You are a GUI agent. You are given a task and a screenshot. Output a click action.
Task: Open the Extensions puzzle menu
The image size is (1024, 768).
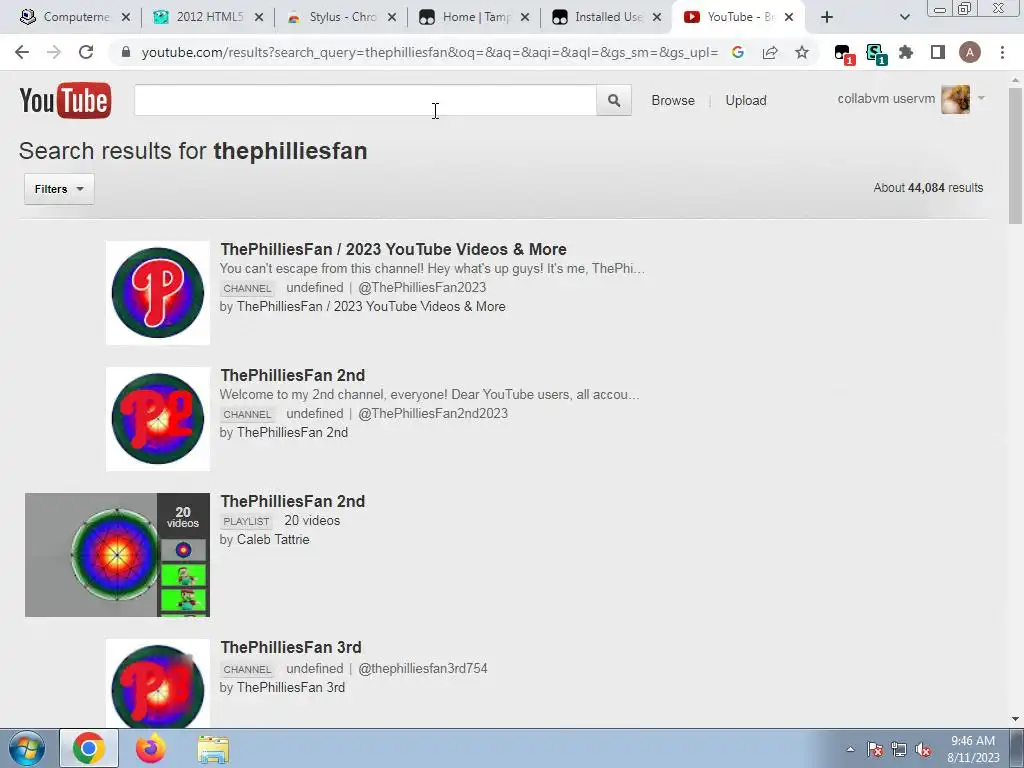coord(906,52)
